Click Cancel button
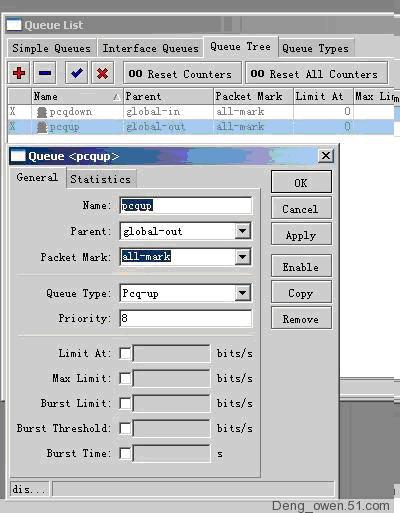 coord(301,208)
